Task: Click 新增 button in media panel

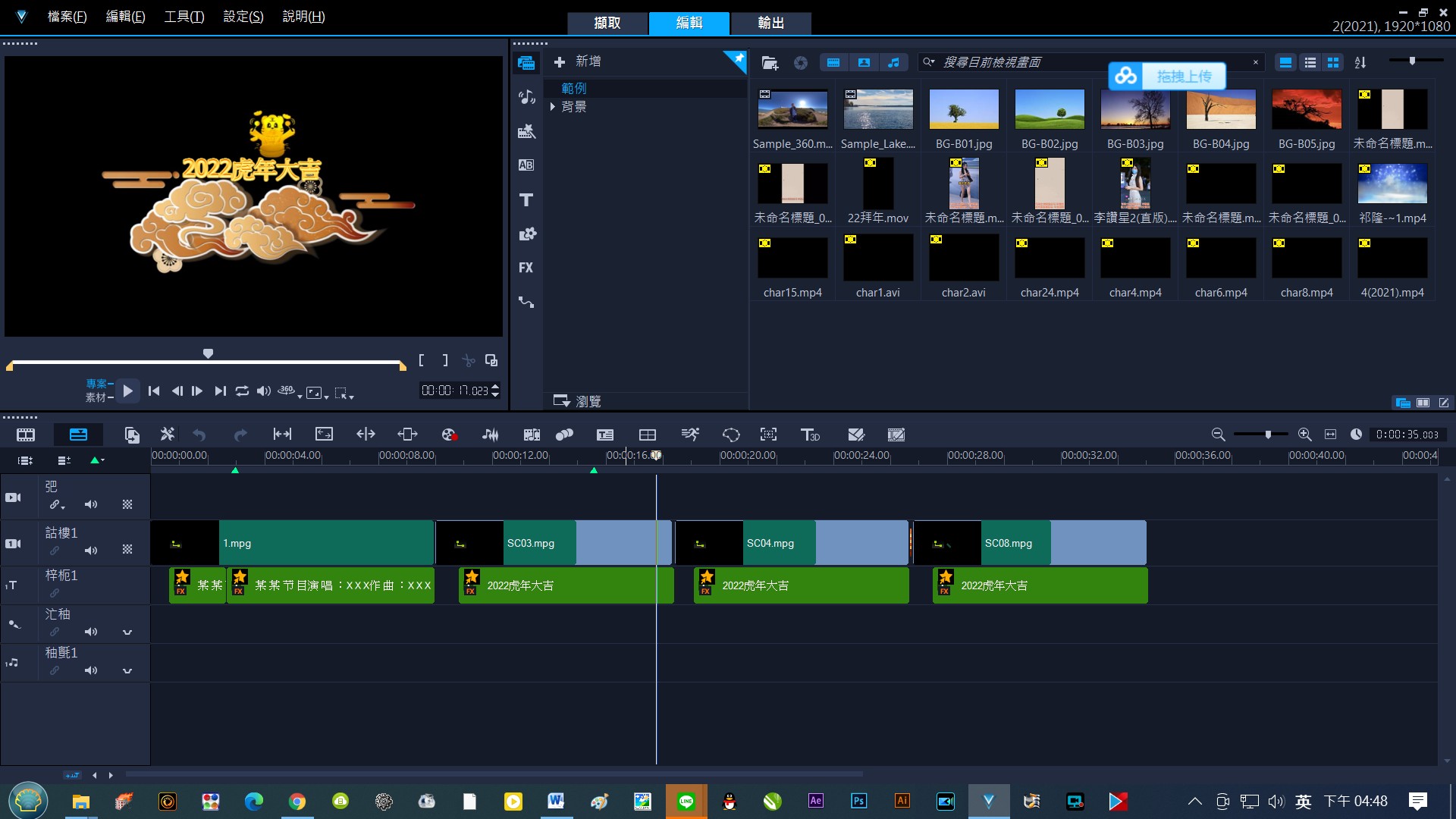Action: pos(580,61)
